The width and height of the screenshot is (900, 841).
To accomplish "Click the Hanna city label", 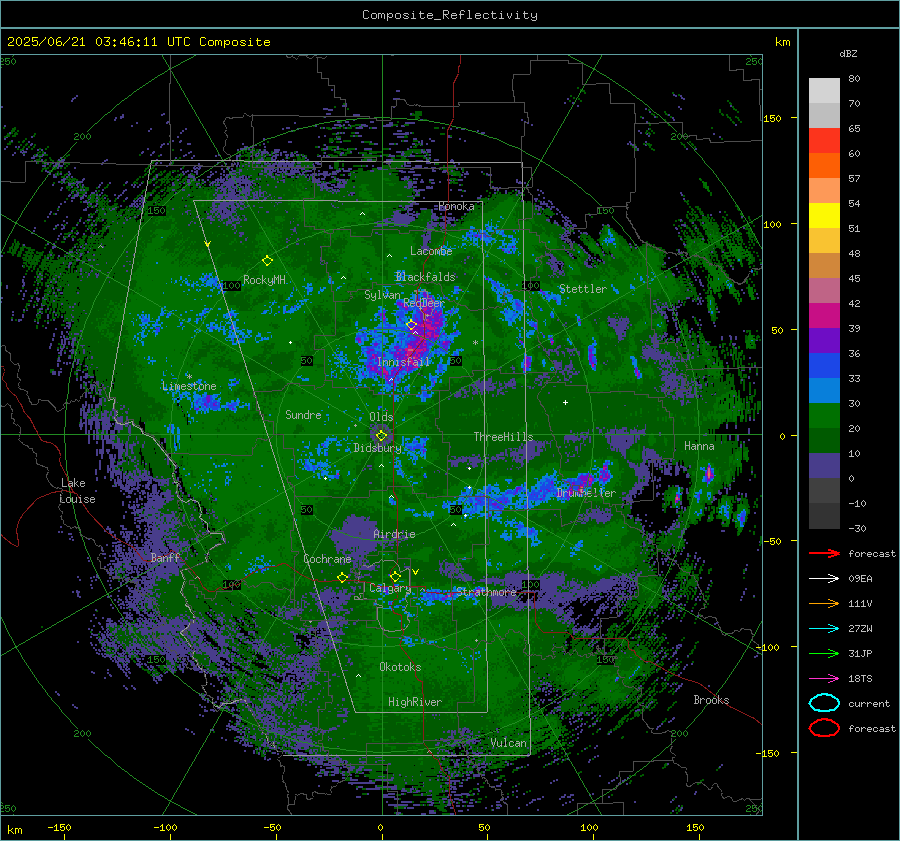I will [x=699, y=446].
